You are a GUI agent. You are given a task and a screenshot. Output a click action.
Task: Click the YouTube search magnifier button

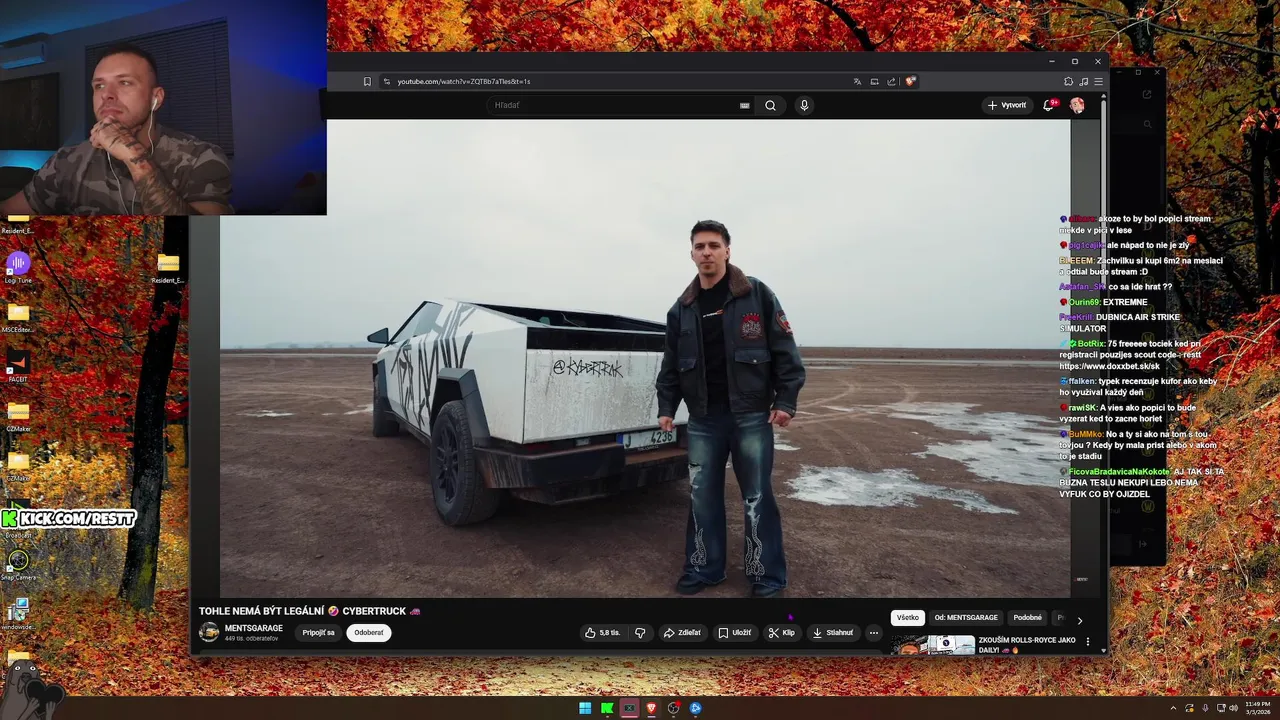pyautogui.click(x=770, y=105)
